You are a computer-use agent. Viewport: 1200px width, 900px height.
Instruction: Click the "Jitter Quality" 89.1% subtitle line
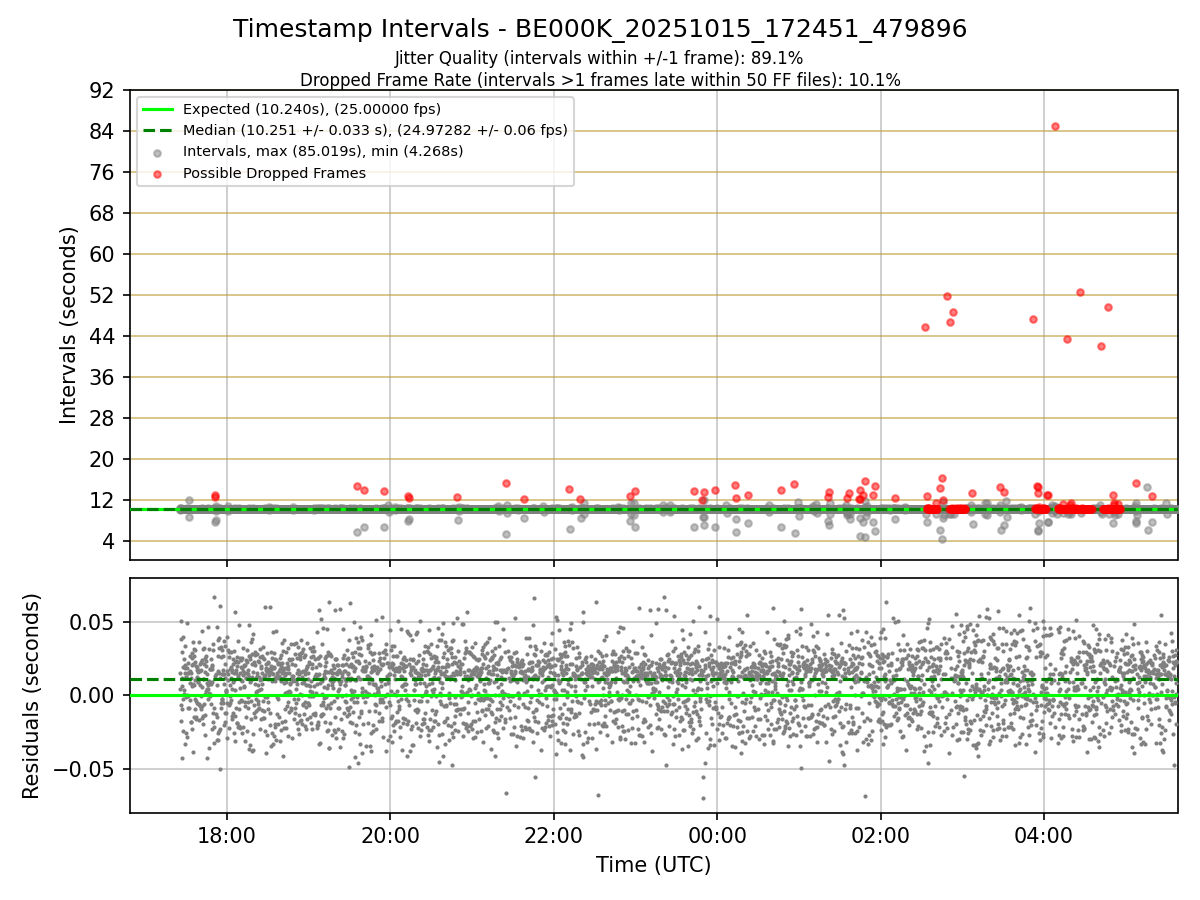pos(599,58)
